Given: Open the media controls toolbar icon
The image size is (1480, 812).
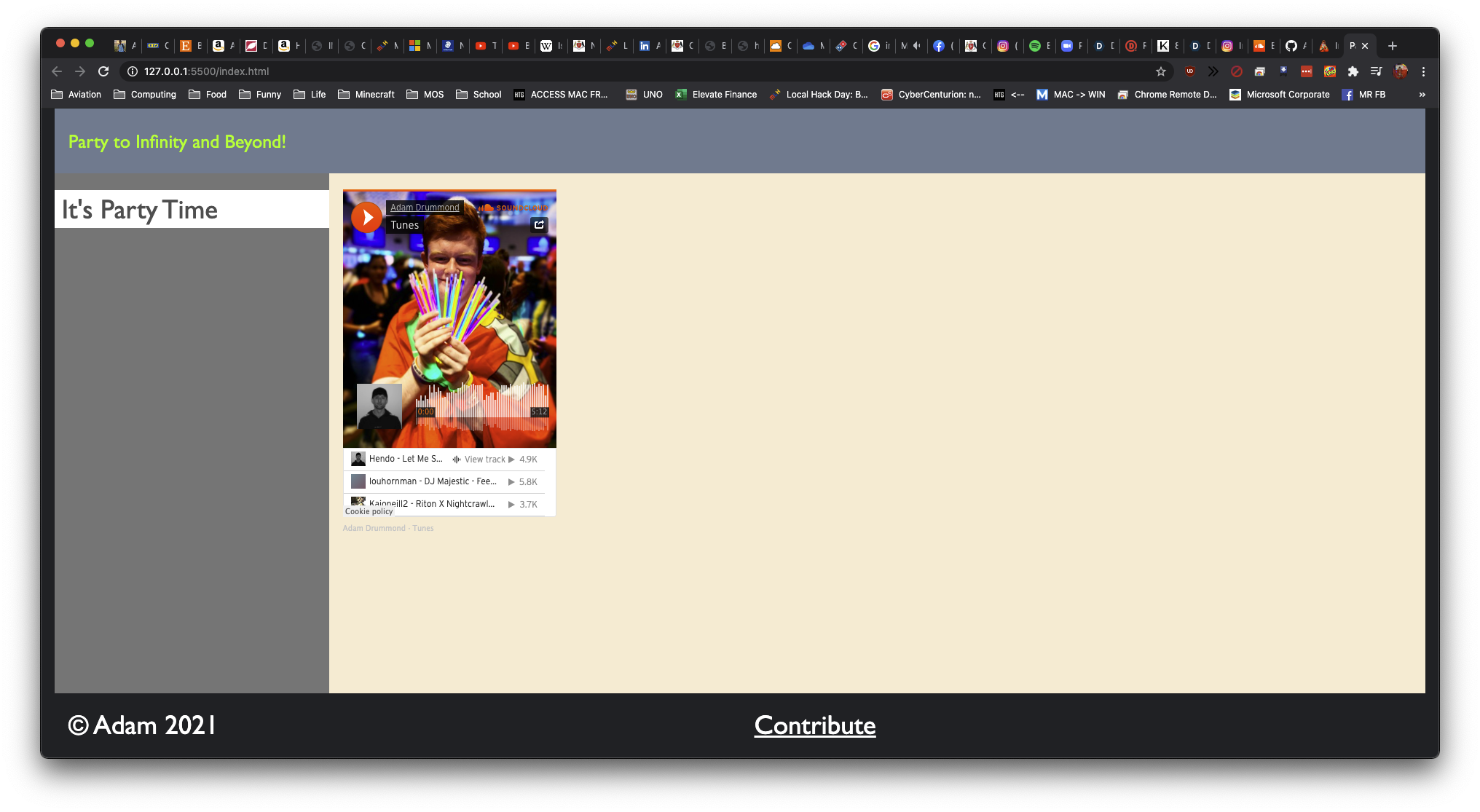Looking at the screenshot, I should coord(1376,71).
